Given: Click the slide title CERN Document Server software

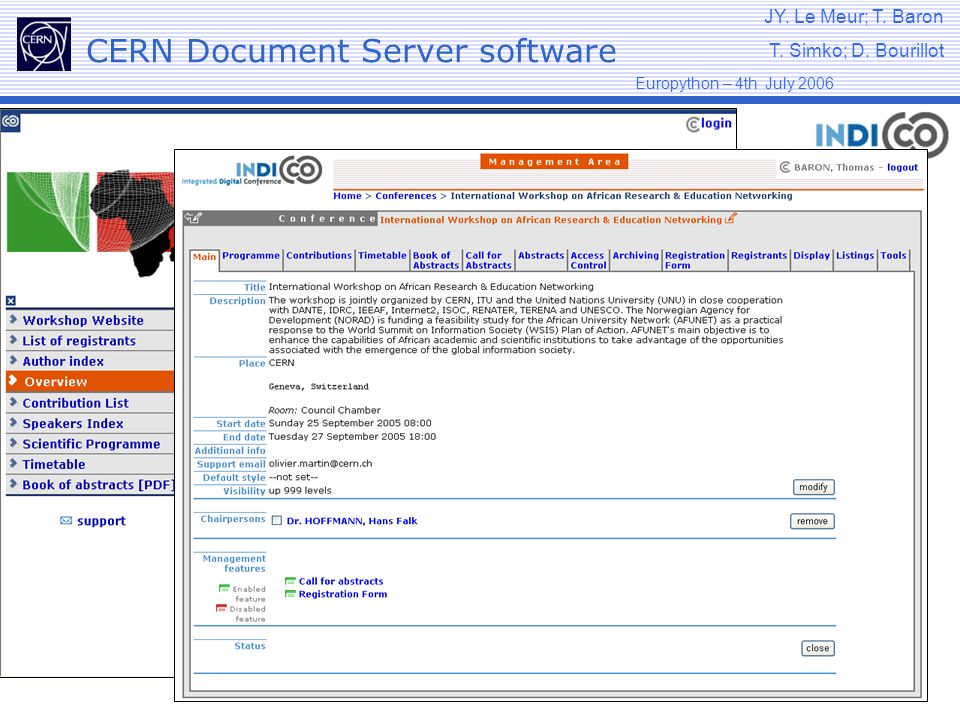Looking at the screenshot, I should 351,51.
